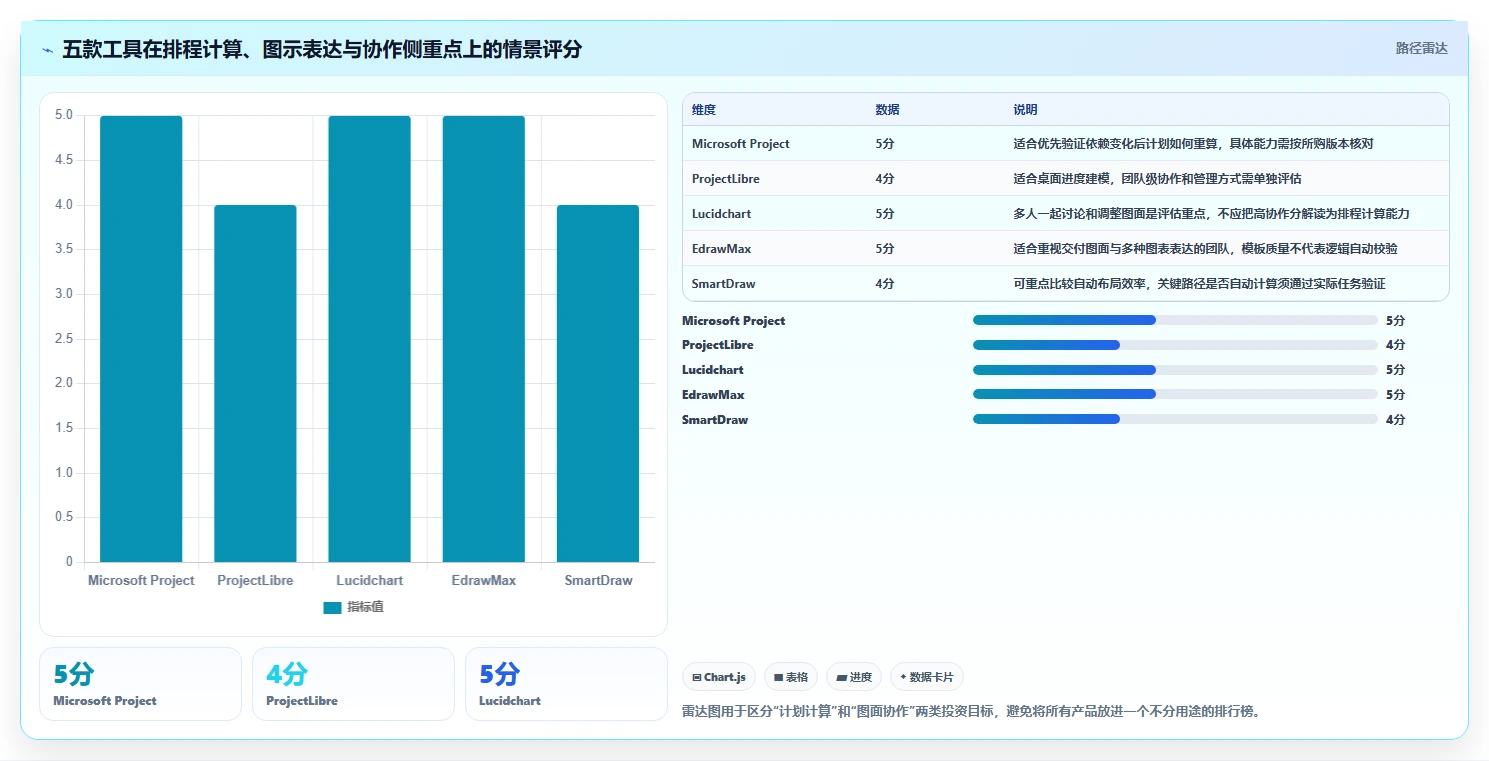
Task: Select the Lucidchart table row name
Action: (x=721, y=214)
